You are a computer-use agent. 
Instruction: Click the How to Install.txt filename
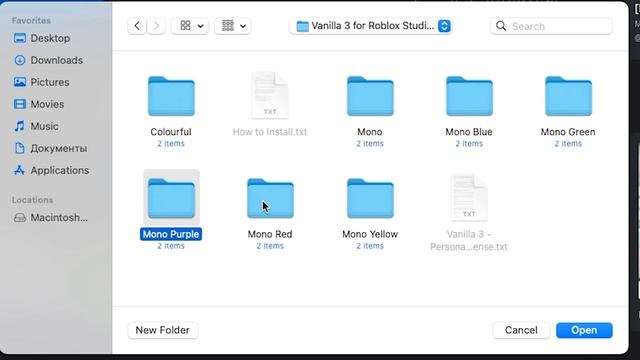pyautogui.click(x=270, y=132)
